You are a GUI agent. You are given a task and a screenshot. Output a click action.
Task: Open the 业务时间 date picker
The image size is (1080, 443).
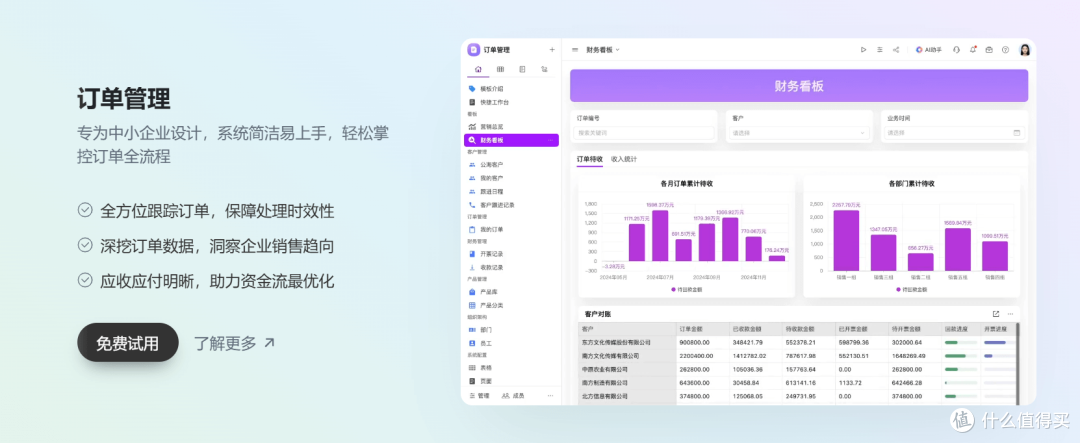pos(954,132)
